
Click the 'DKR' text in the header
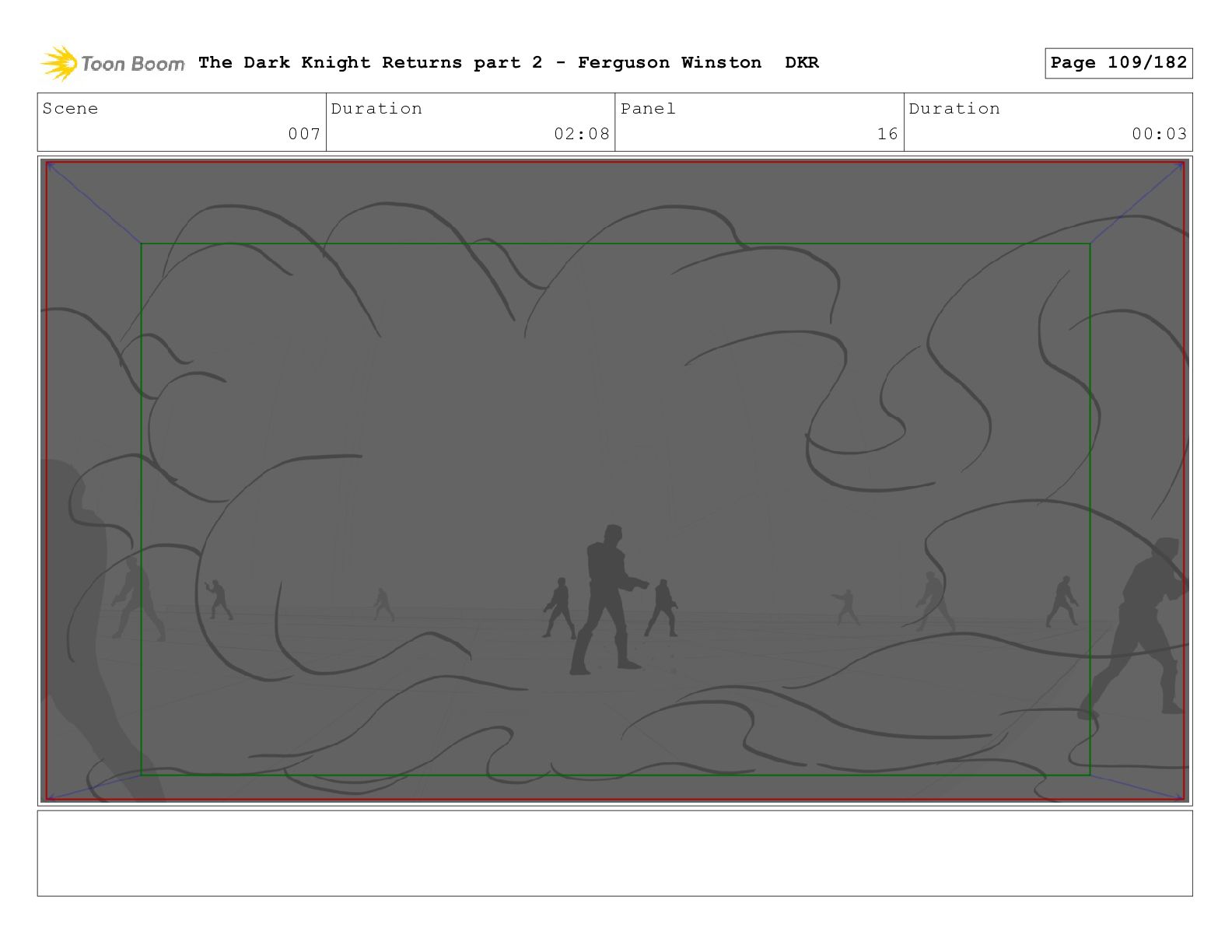(801, 63)
